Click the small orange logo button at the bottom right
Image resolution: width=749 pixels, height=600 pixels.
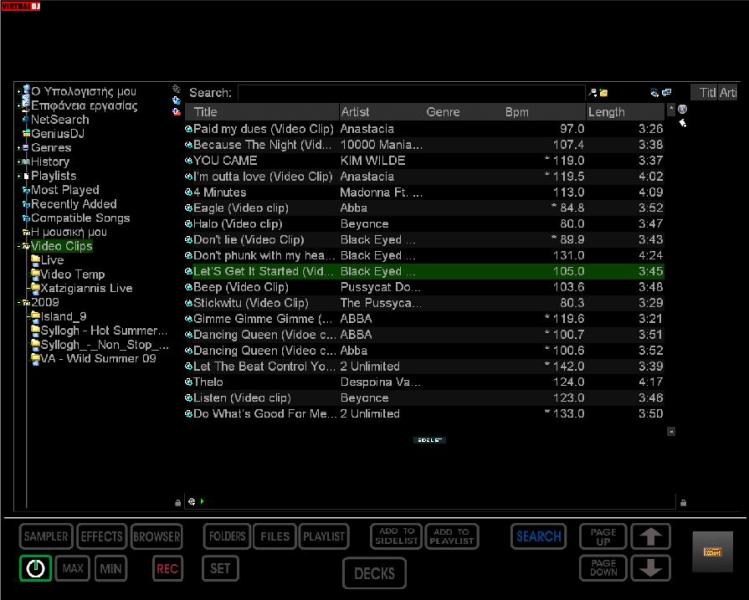pos(712,552)
